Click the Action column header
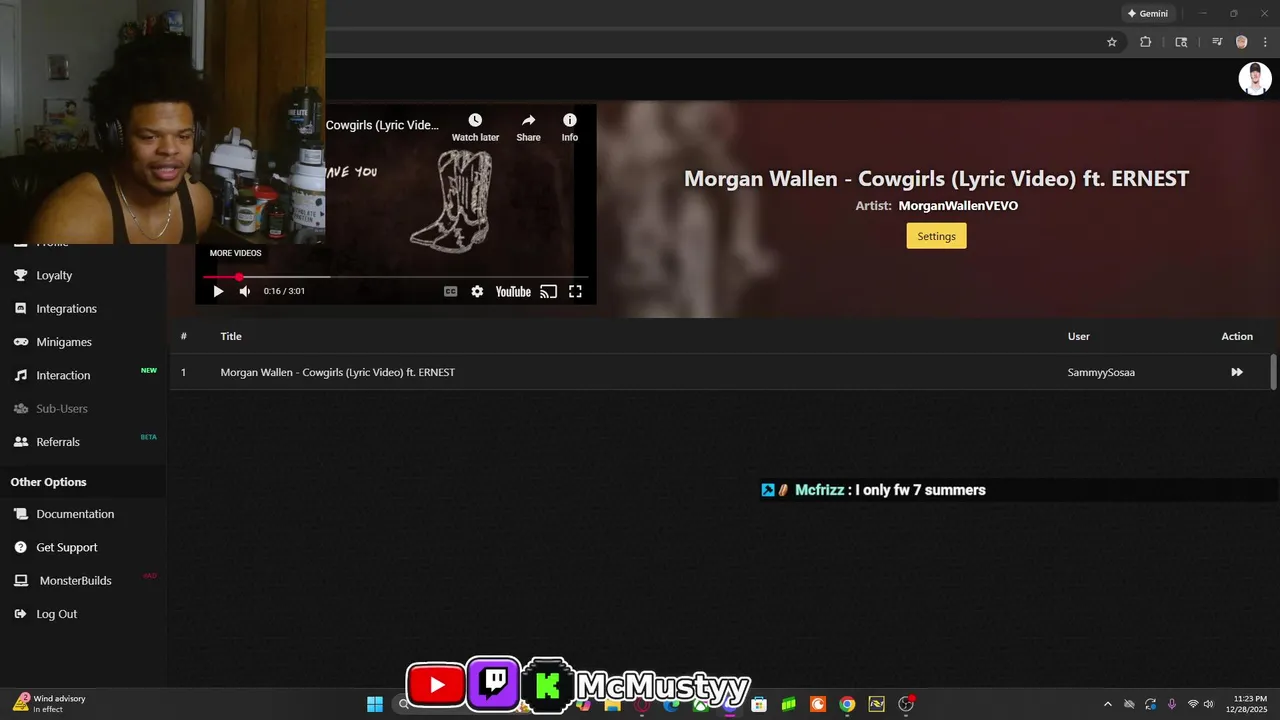The image size is (1280, 720). [1237, 336]
